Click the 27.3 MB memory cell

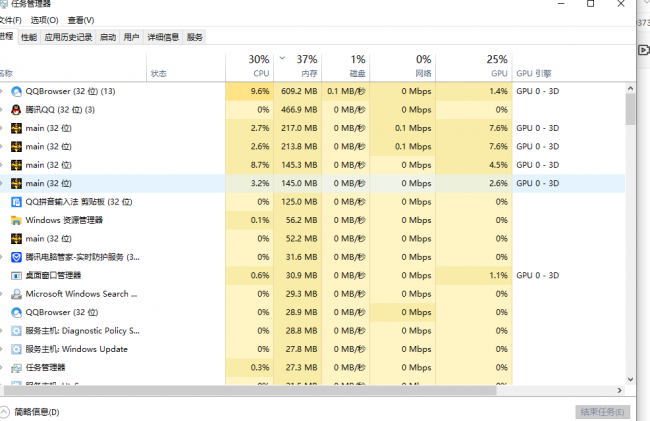coord(298,368)
